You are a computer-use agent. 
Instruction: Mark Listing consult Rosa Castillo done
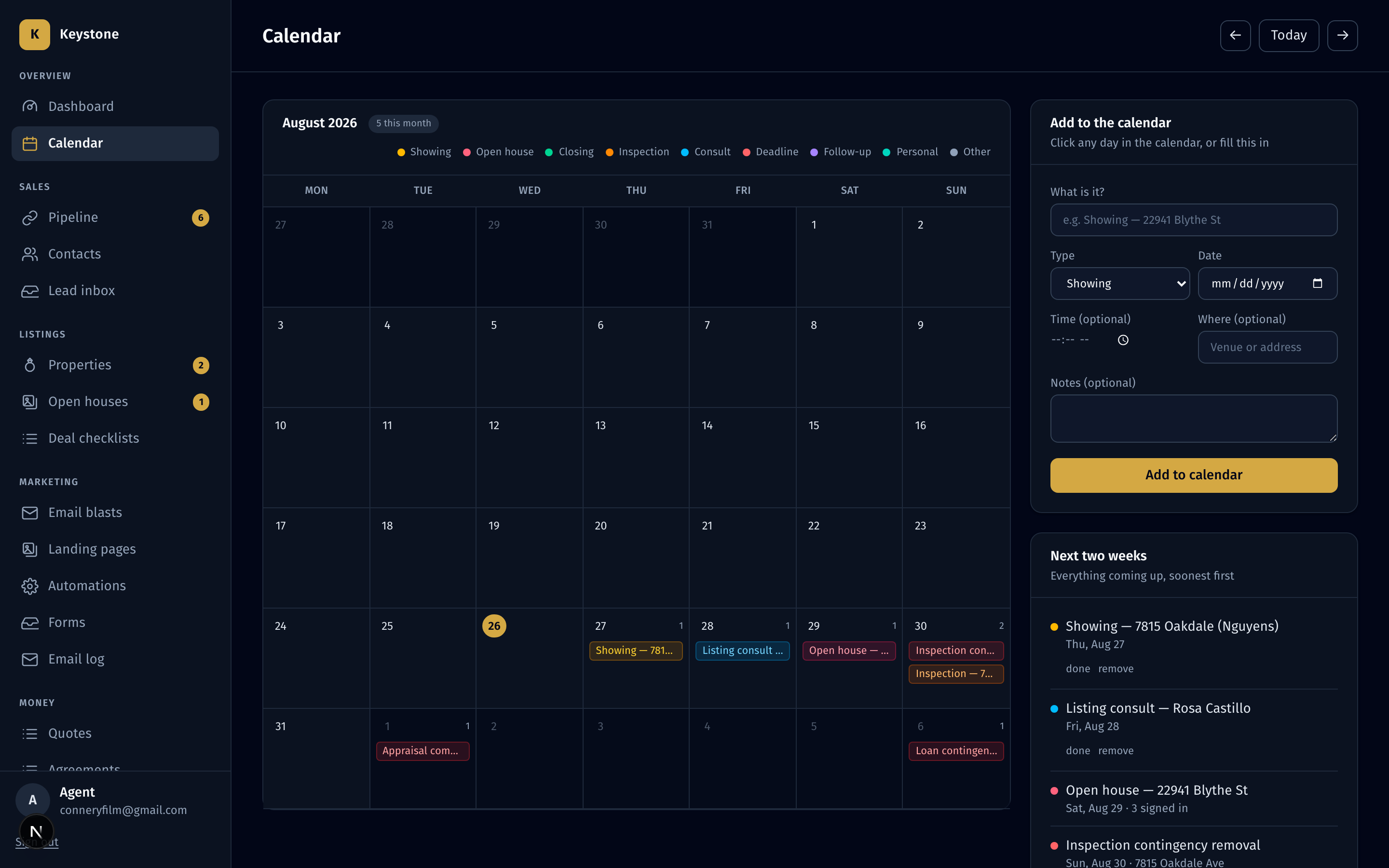pyautogui.click(x=1078, y=751)
